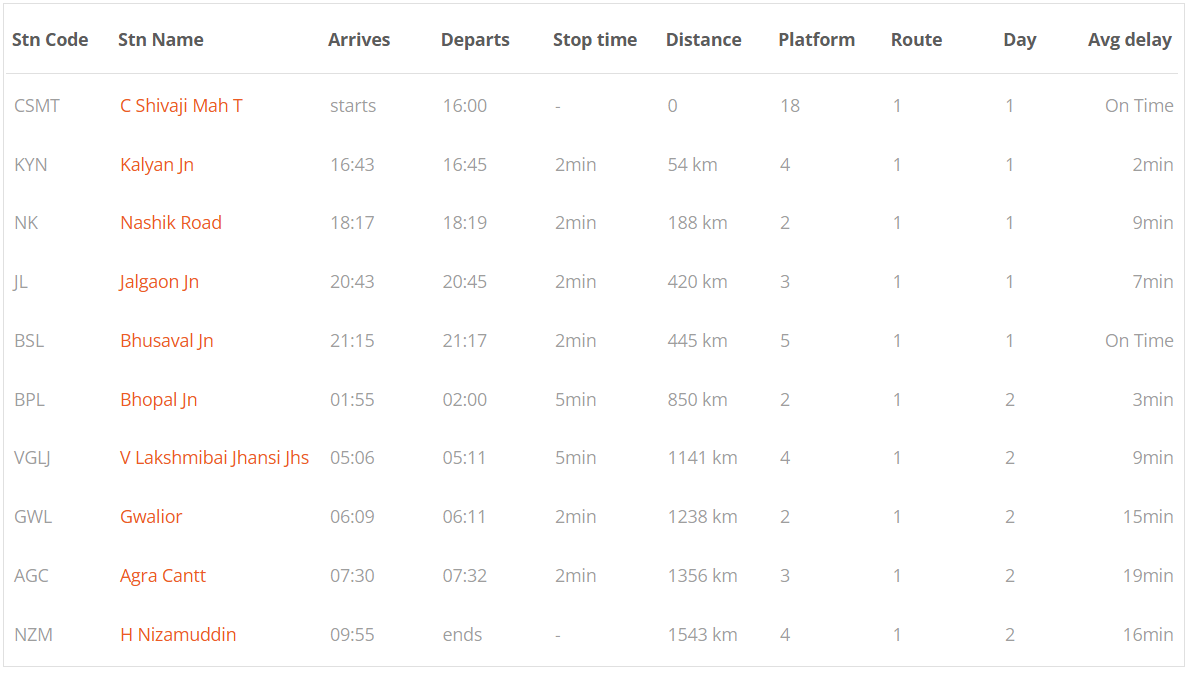Select the Departs column header
The height and width of the screenshot is (676, 1192).
click(x=475, y=40)
